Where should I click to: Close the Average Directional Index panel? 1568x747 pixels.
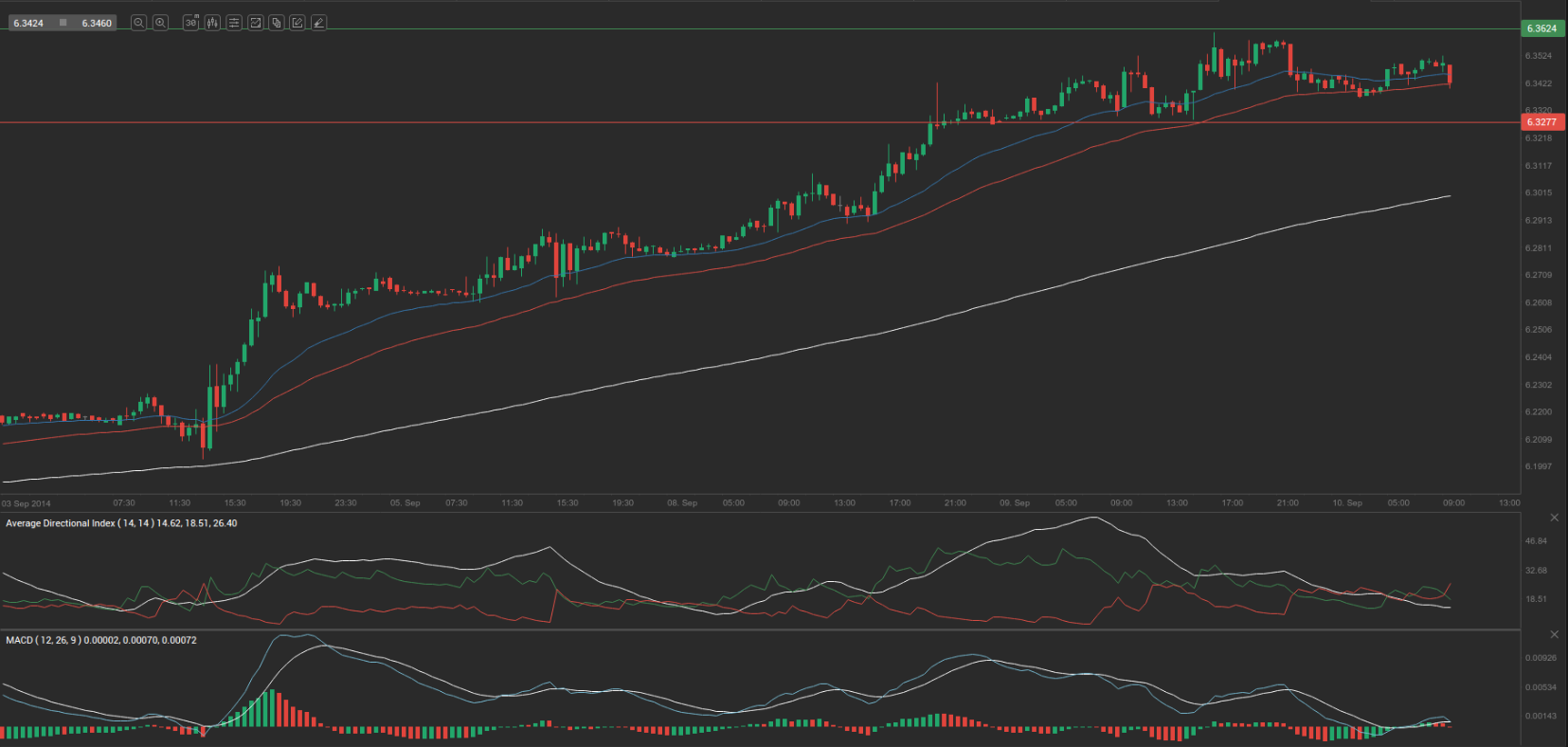pyautogui.click(x=1554, y=518)
